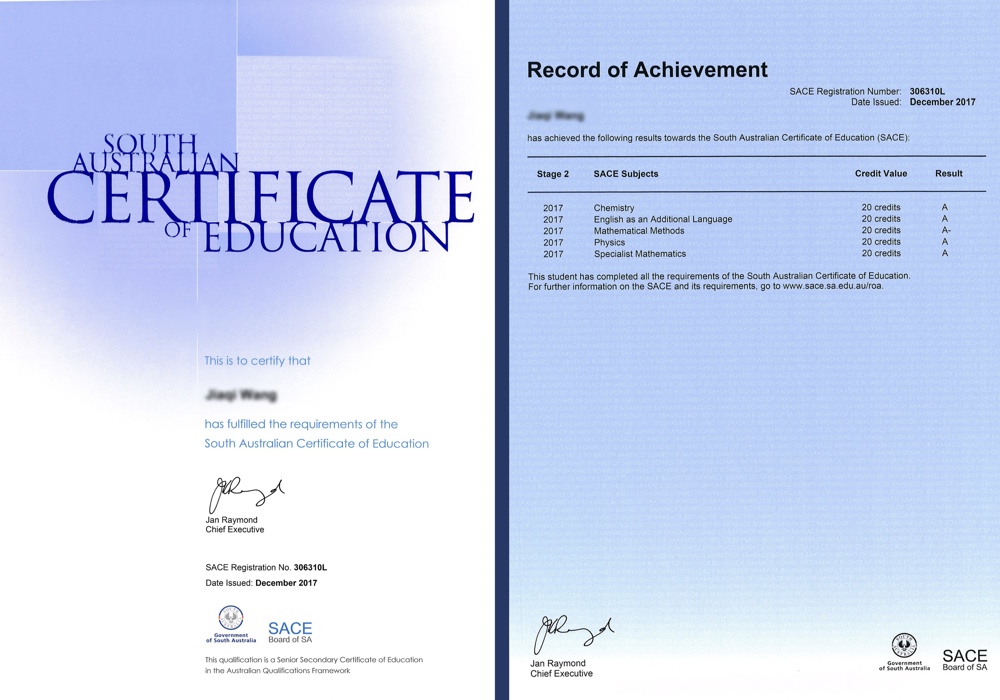Viewport: 1000px width, 700px height.
Task: Select the Chemistry subject row
Action: click(x=614, y=208)
